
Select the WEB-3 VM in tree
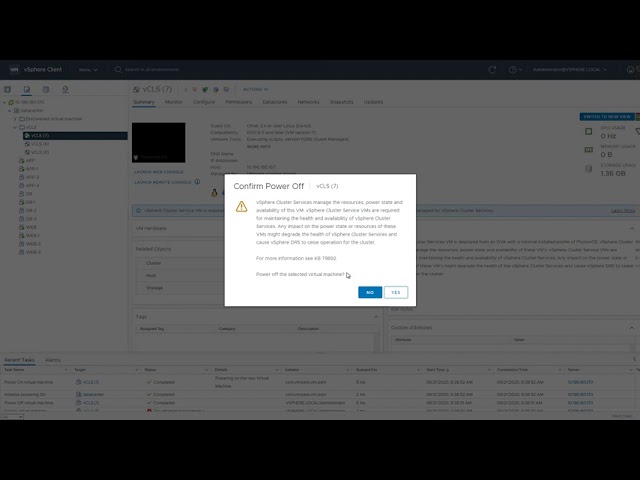tap(33, 252)
